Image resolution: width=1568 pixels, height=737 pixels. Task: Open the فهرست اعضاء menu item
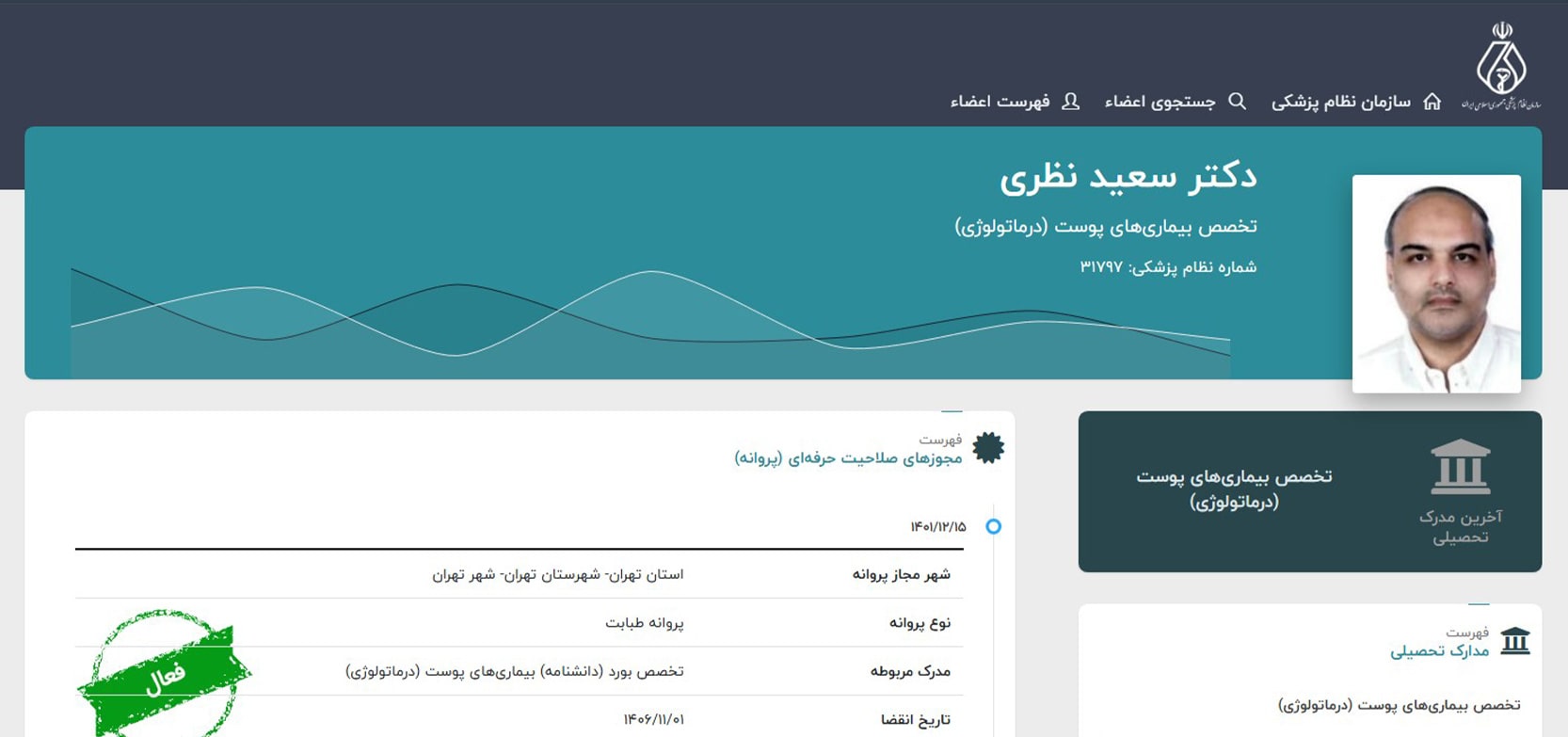(x=1000, y=101)
